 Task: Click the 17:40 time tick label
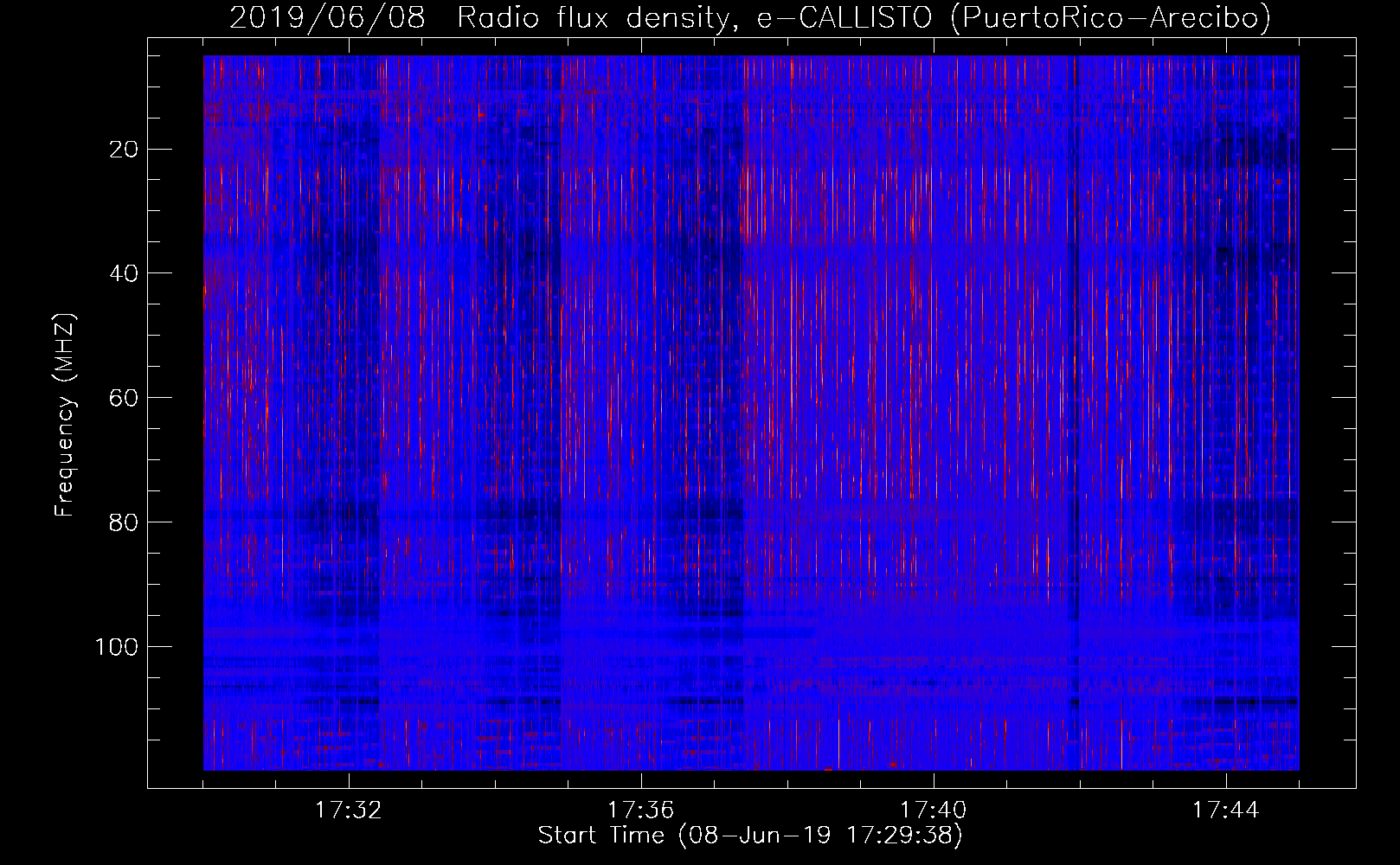pyautogui.click(x=933, y=811)
